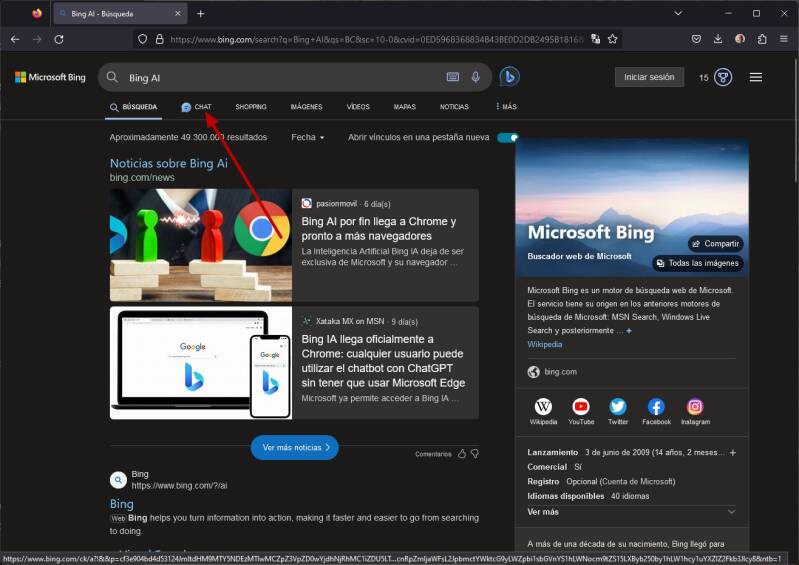Screen dimensions: 799x565
Task: Expand the MÁS search categories menu
Action: coord(506,107)
